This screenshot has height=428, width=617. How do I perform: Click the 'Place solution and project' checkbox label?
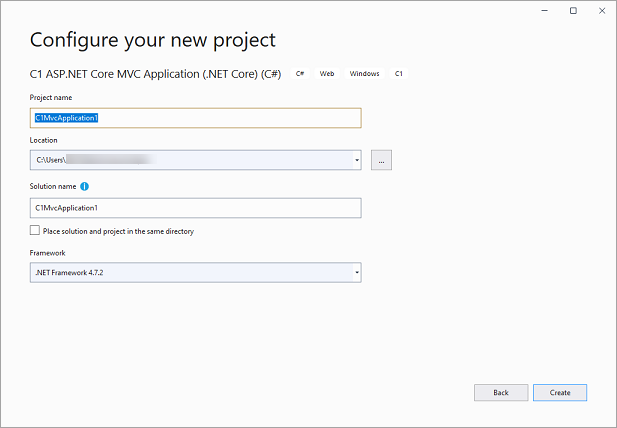point(118,231)
